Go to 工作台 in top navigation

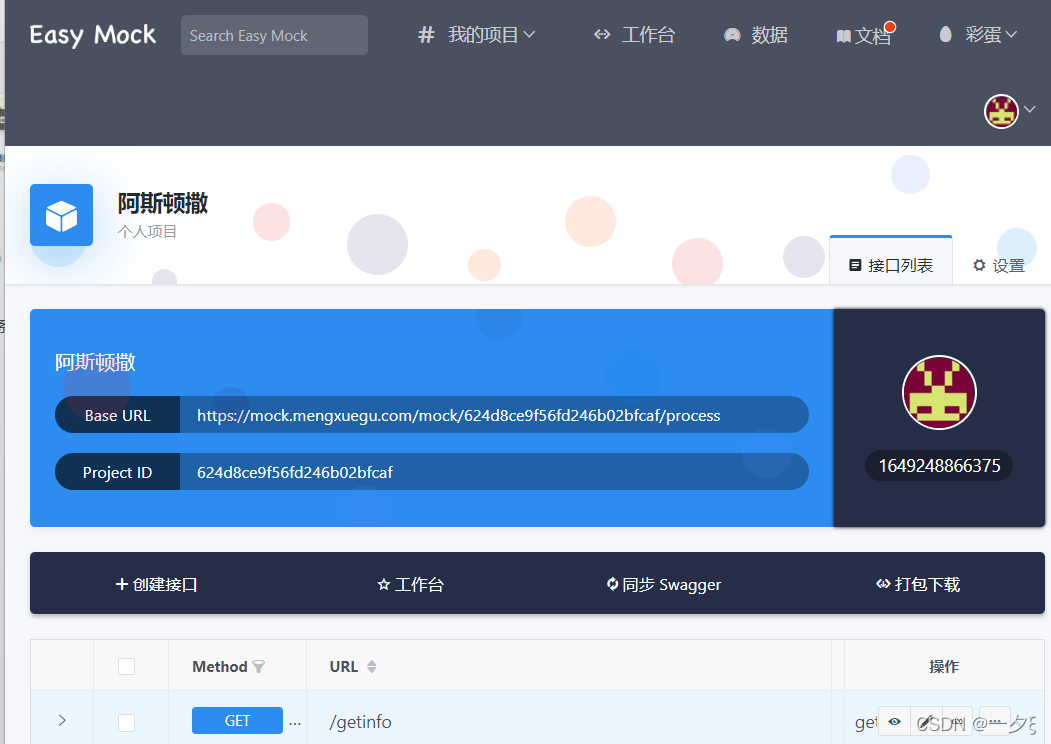(x=634, y=35)
